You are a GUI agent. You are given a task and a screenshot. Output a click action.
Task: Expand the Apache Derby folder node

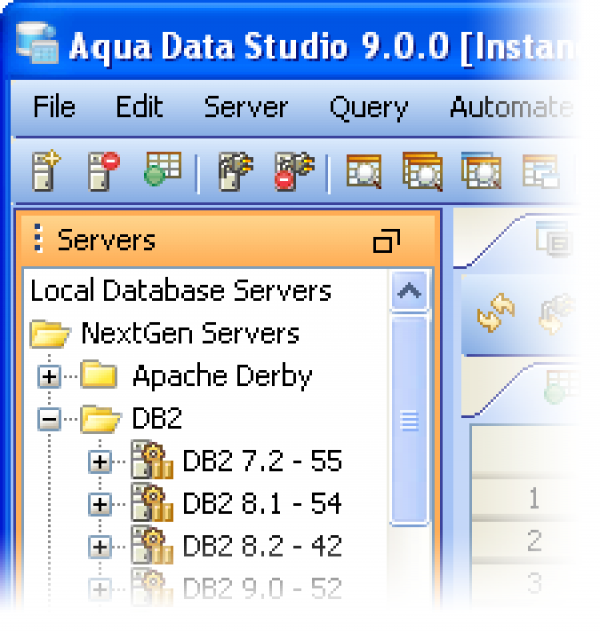[x=49, y=377]
